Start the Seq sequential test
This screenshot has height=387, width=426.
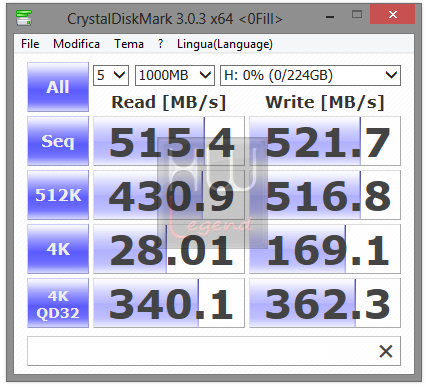click(58, 141)
